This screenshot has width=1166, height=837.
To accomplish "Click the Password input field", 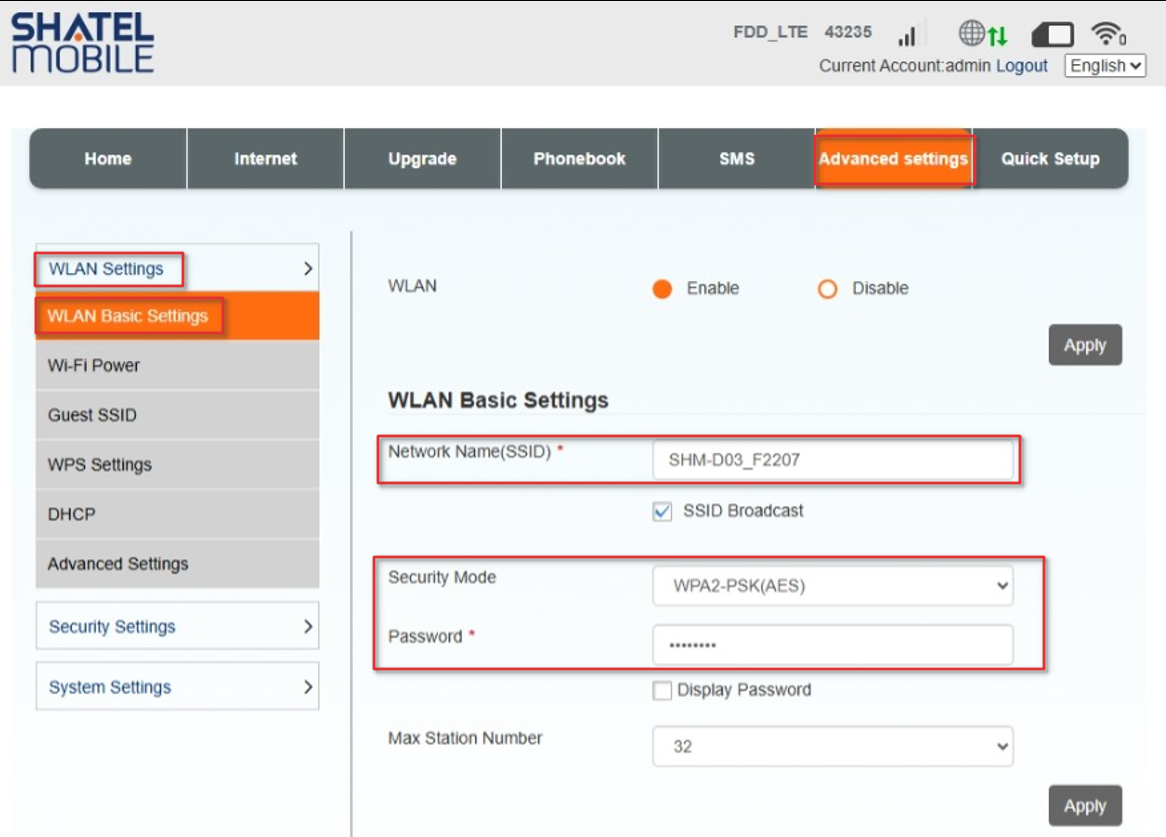I will pyautogui.click(x=832, y=644).
